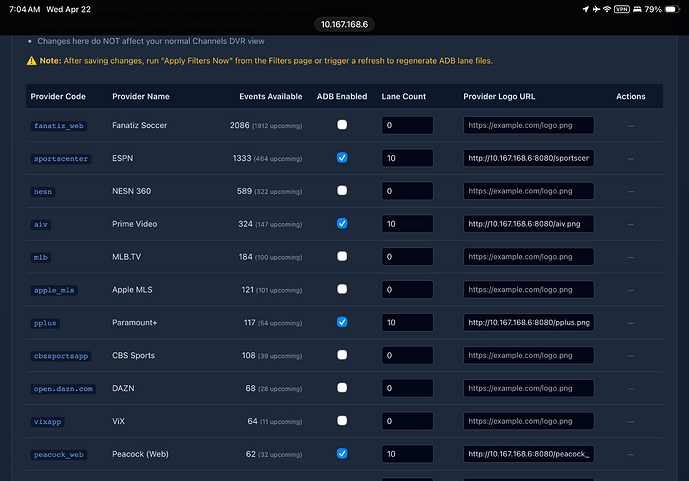Click the open.dazn.com provider code
Screen dimensions: 689x481
tap(63, 389)
